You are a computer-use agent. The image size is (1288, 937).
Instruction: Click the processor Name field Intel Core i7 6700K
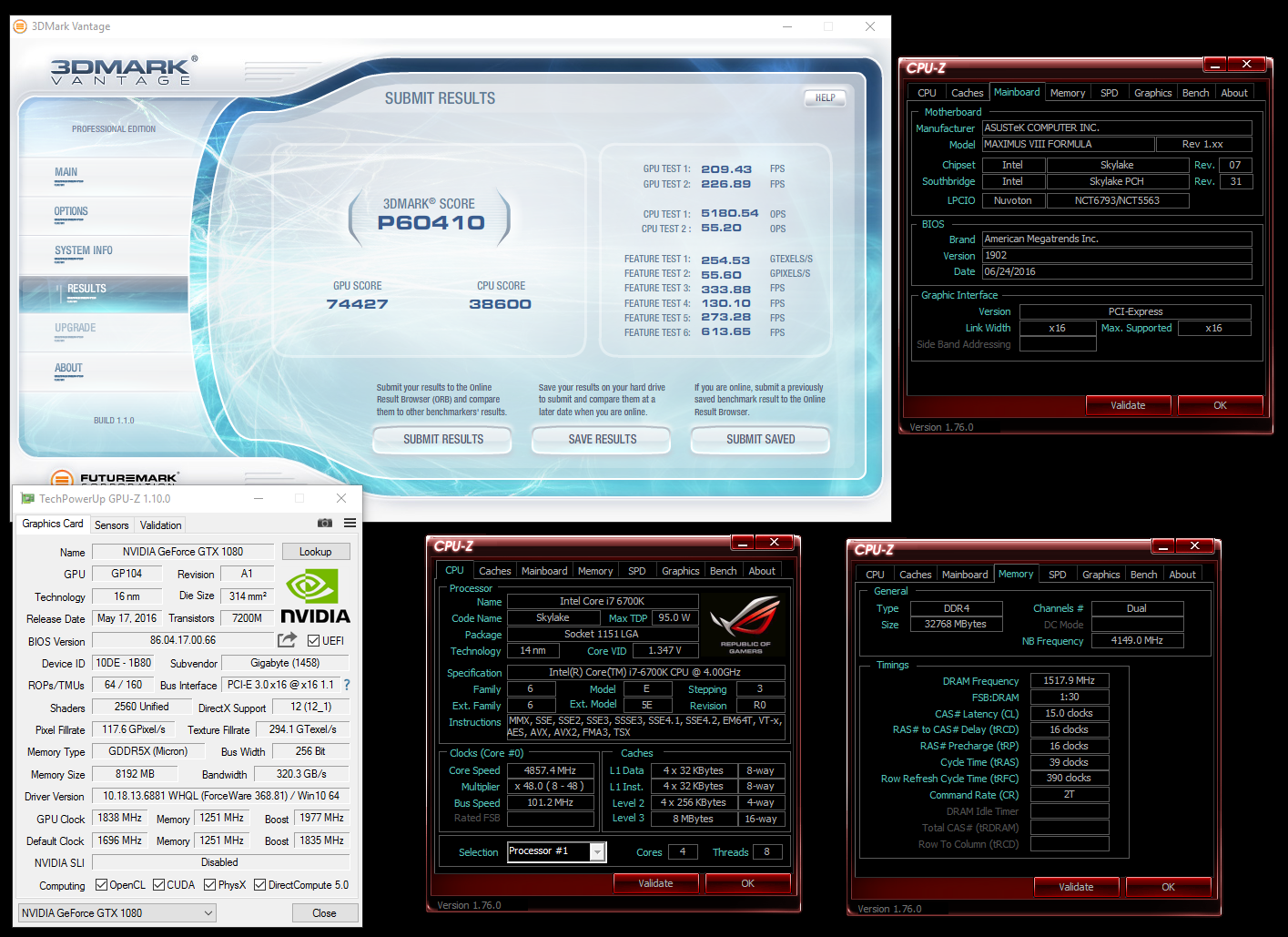click(x=602, y=601)
